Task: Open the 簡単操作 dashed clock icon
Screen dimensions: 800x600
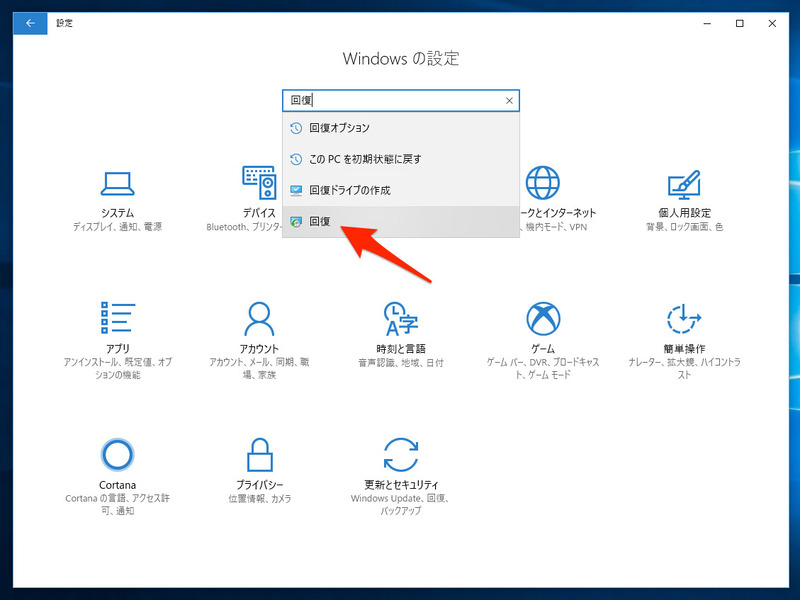Action: [684, 318]
